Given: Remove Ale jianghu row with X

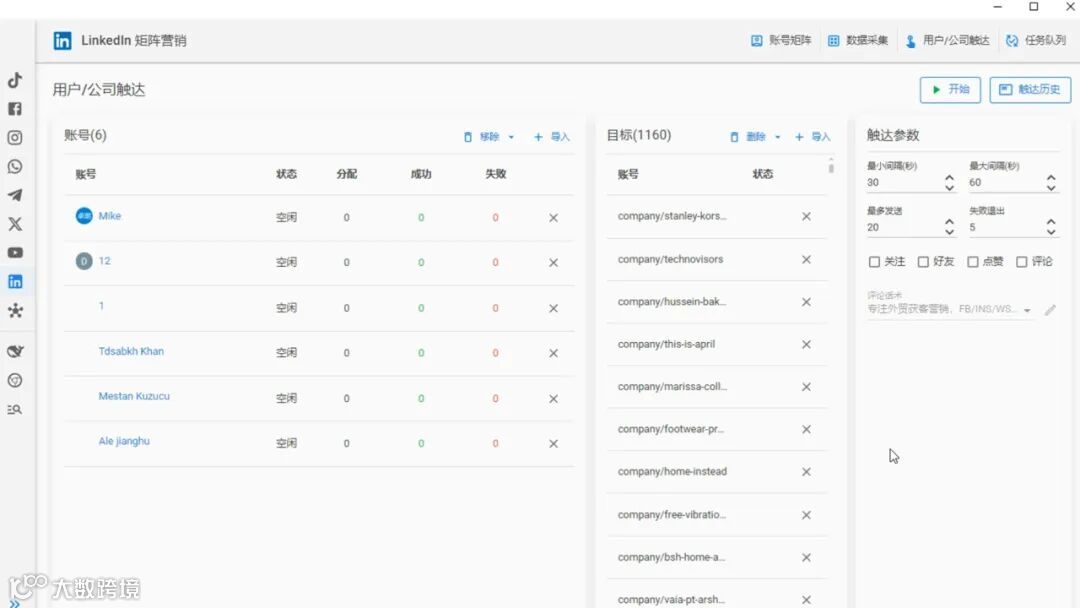Looking at the screenshot, I should point(553,444).
